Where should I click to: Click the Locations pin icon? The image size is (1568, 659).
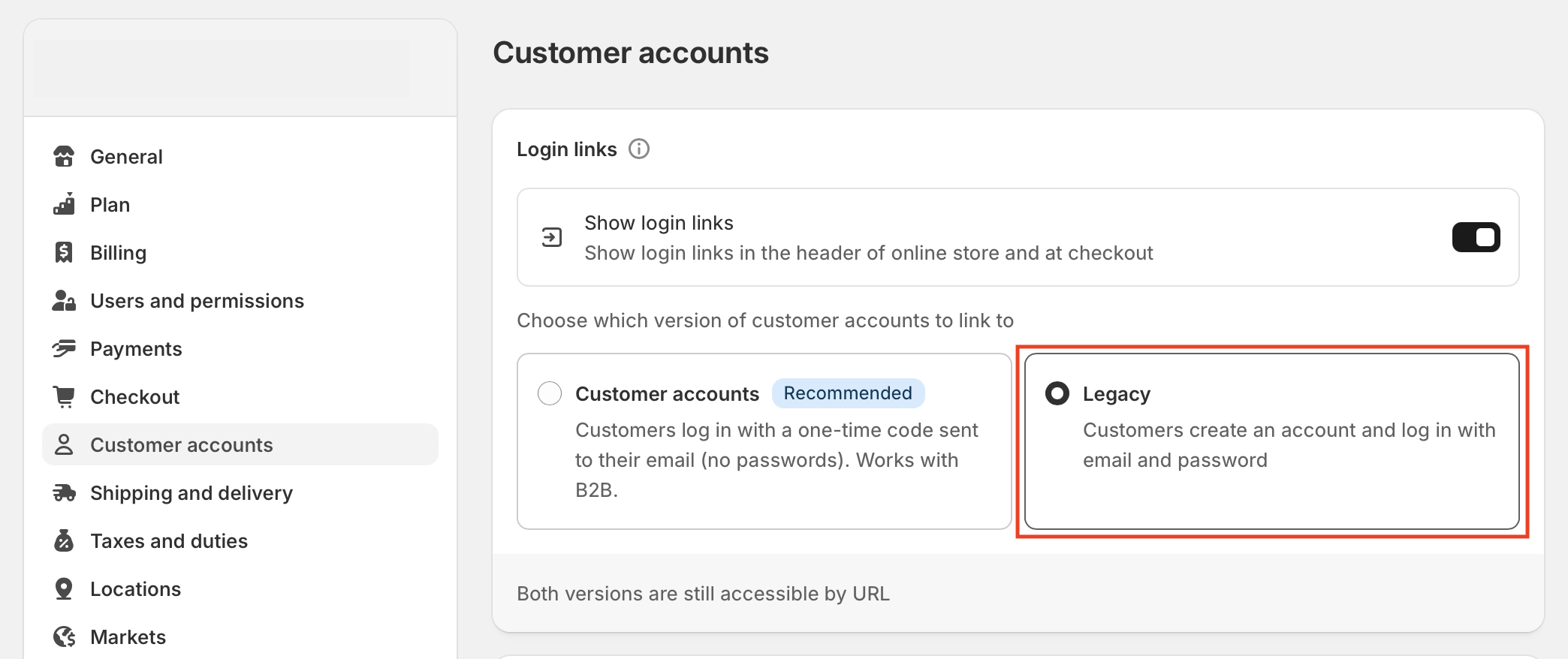[x=64, y=589]
